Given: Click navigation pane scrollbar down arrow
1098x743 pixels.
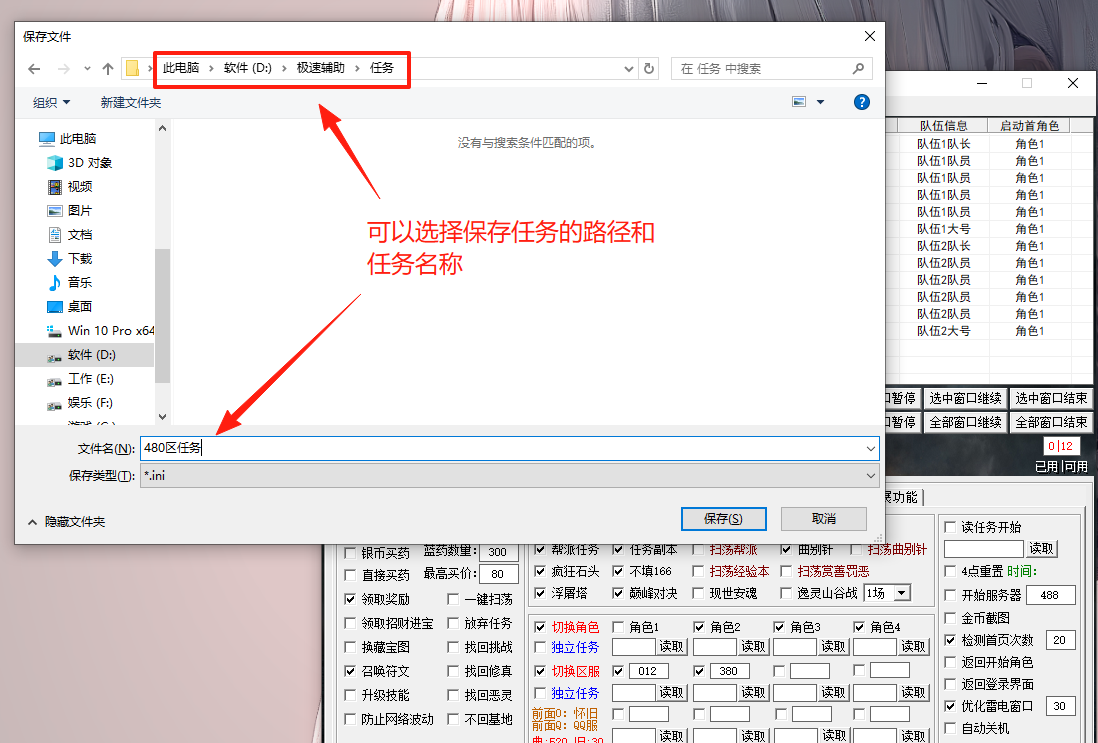Looking at the screenshot, I should 162,416.
